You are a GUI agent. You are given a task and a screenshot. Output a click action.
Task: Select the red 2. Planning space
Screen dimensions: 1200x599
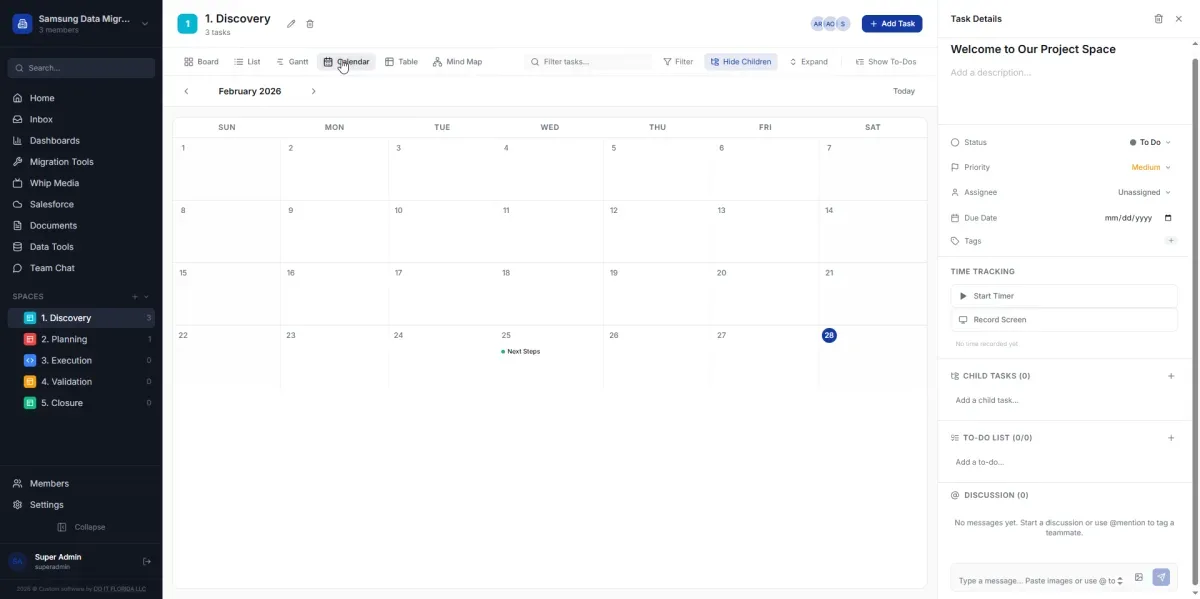pyautogui.click(x=64, y=339)
